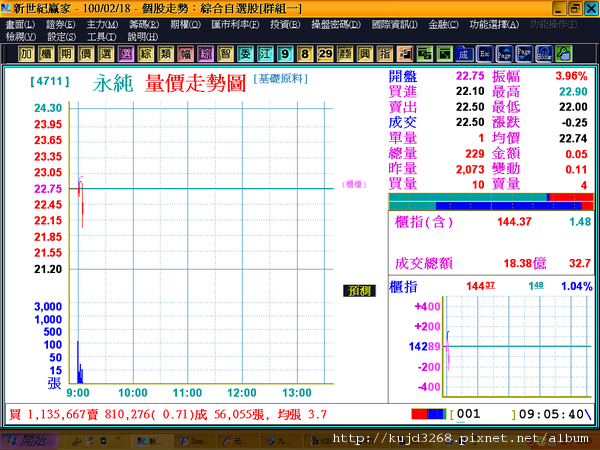Click the green key icon in the toolbar
This screenshot has height=450, width=600.
click(564, 54)
